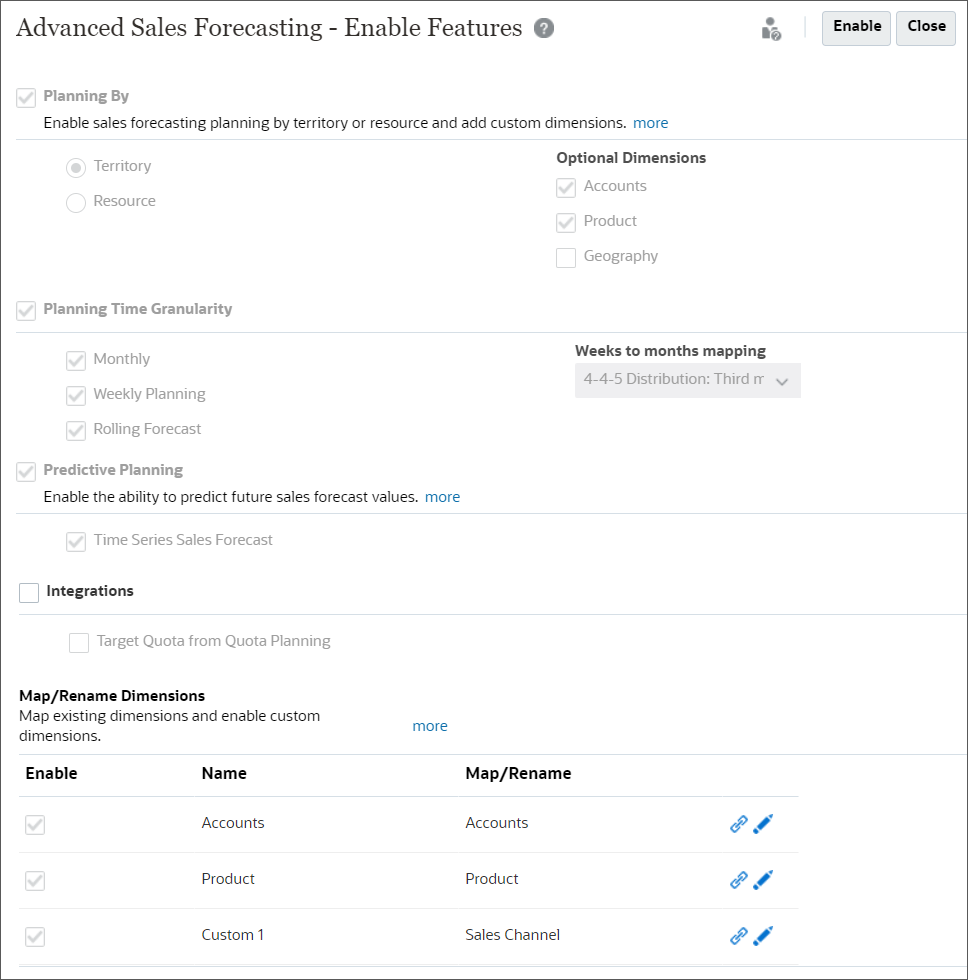This screenshot has height=980, width=968.
Task: Click more beside the Planning By description
Action: tap(650, 122)
